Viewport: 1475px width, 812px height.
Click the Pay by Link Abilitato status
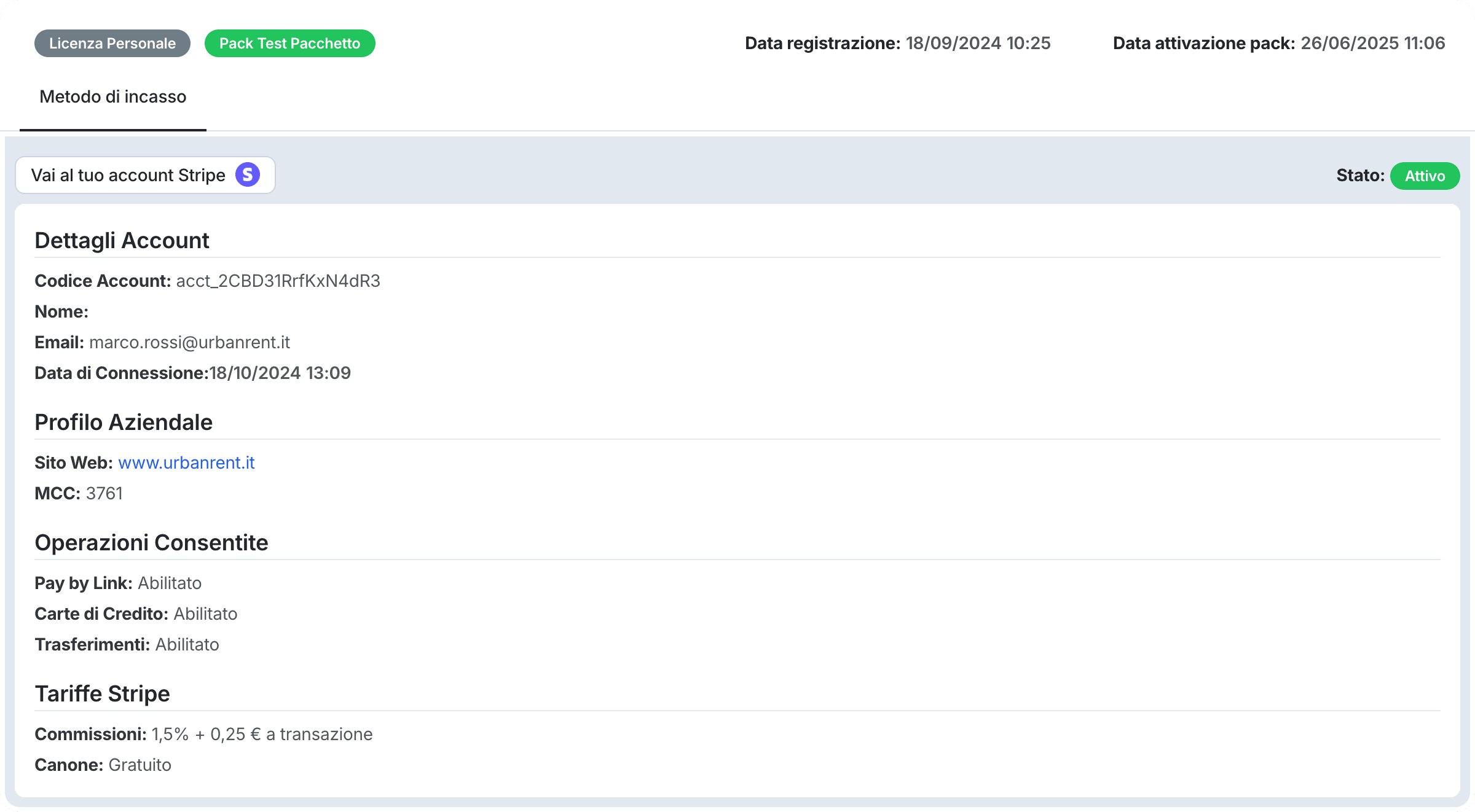click(170, 583)
